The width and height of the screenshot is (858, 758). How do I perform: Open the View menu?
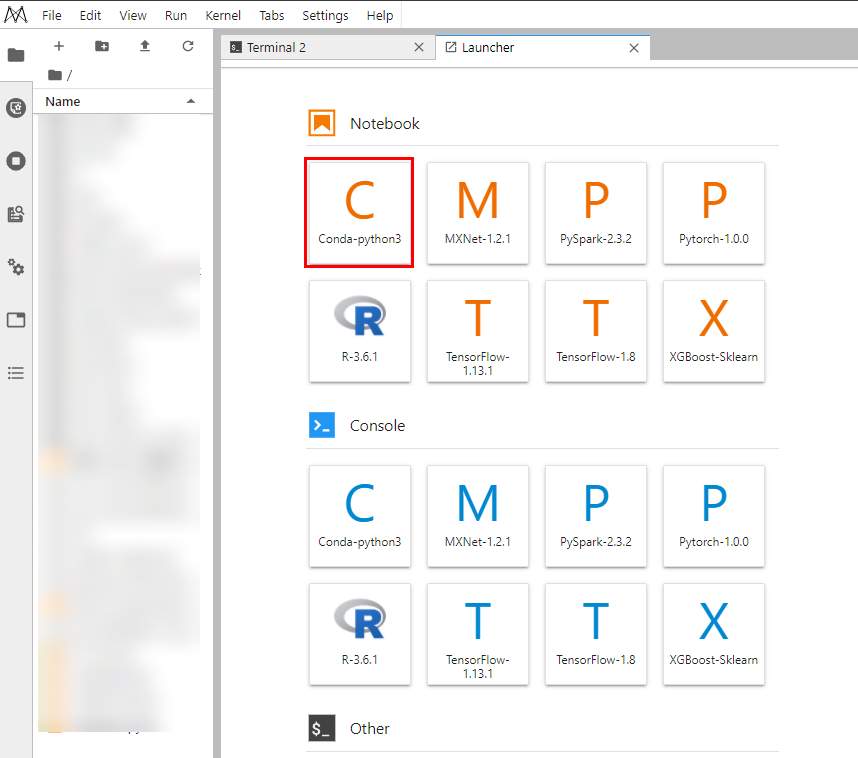click(x=133, y=15)
